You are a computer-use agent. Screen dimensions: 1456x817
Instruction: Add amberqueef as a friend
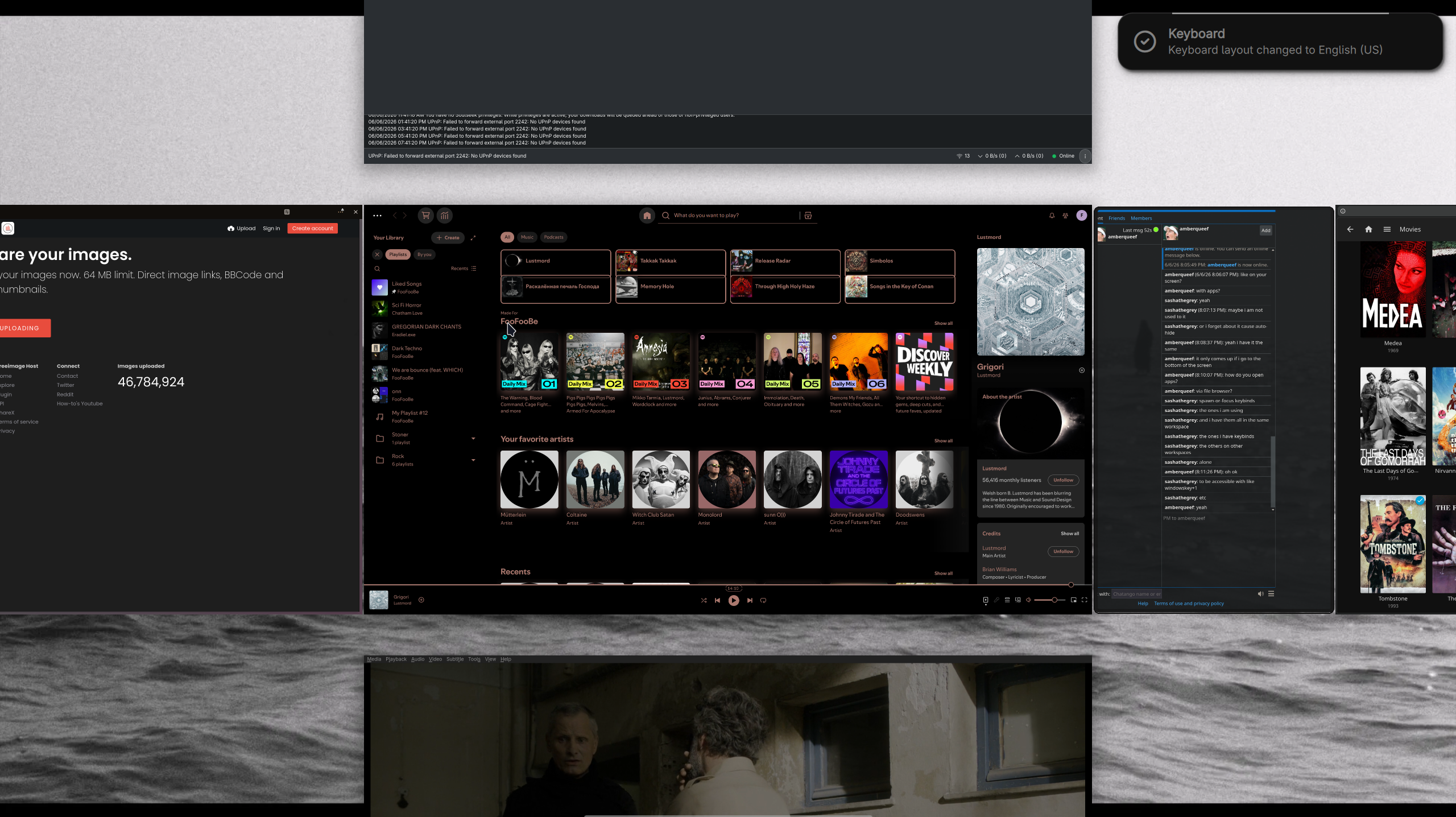pyautogui.click(x=1265, y=230)
